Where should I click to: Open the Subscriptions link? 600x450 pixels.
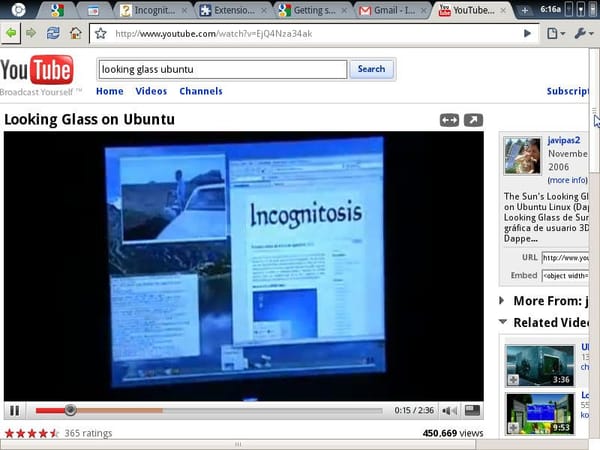click(x=568, y=91)
